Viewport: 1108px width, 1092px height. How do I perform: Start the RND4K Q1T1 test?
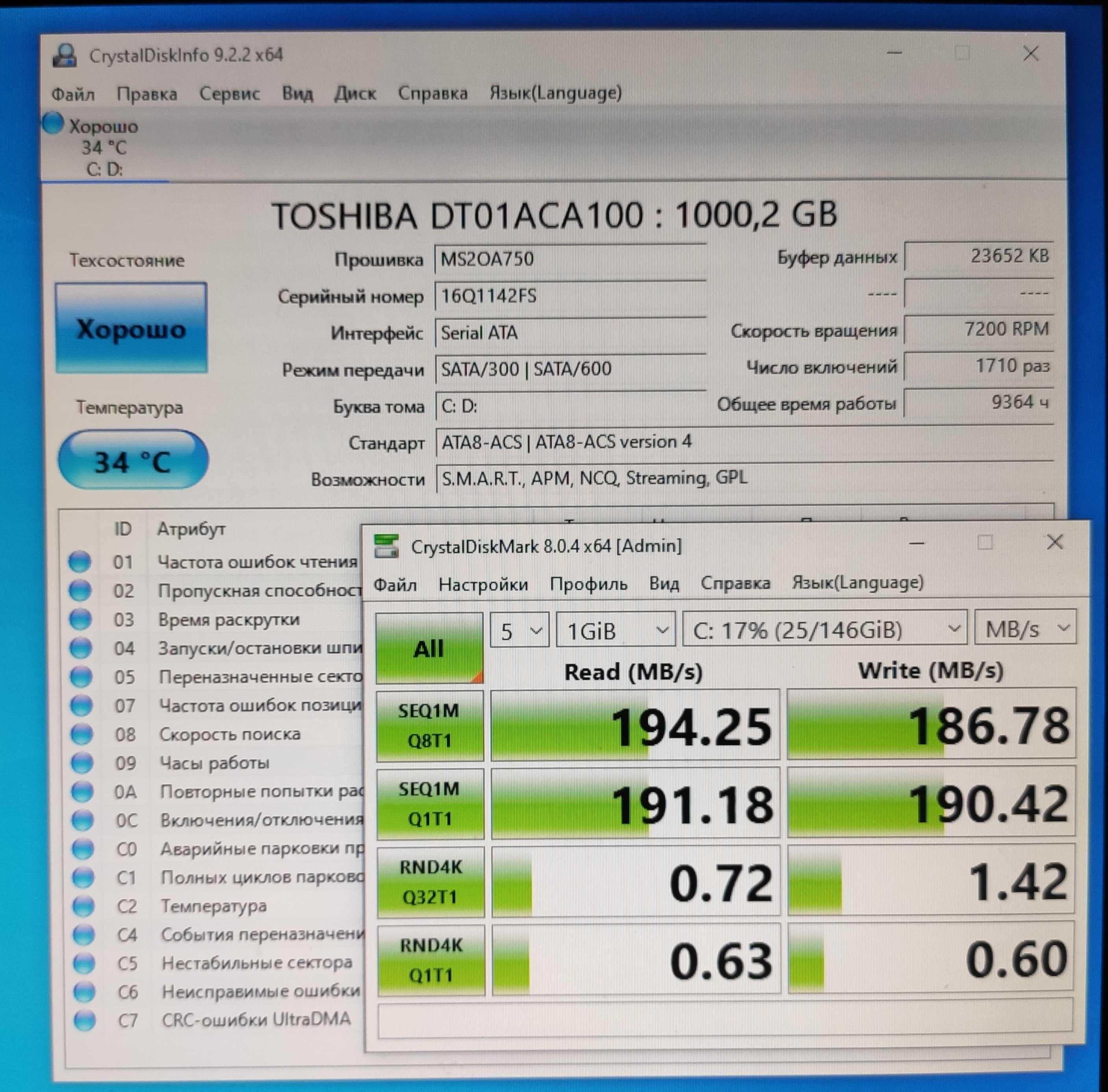(431, 960)
